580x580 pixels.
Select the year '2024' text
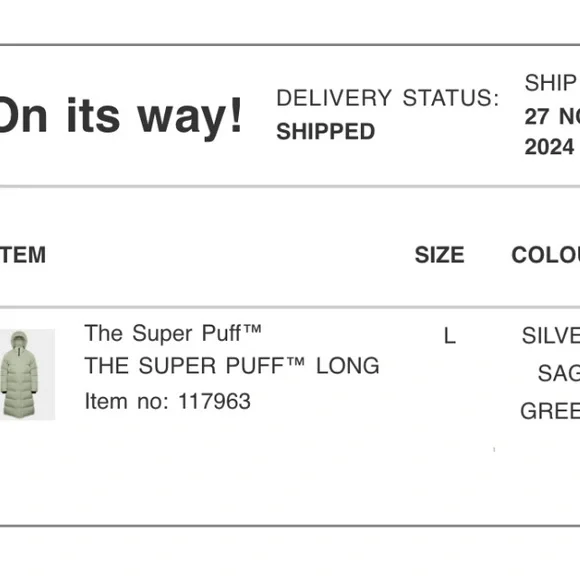click(549, 147)
